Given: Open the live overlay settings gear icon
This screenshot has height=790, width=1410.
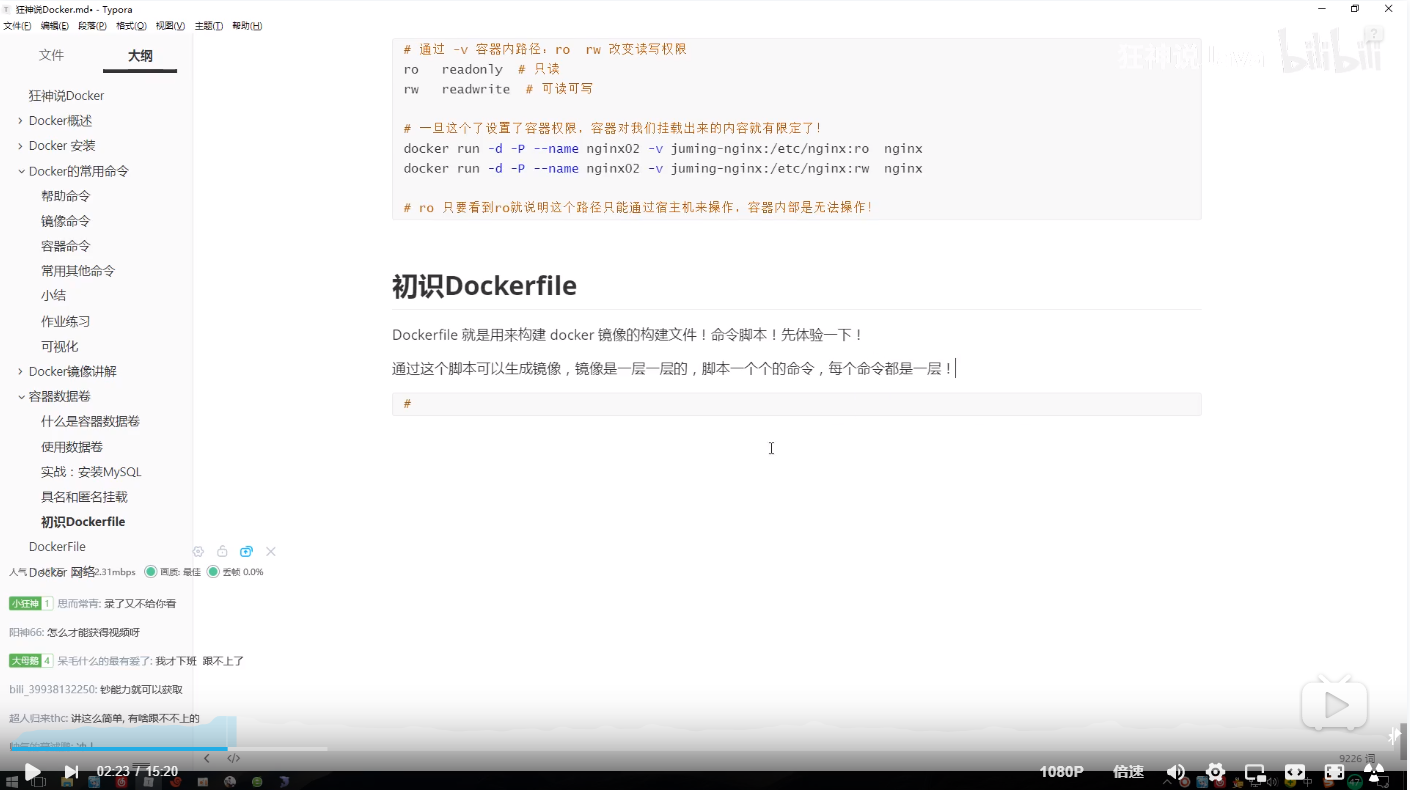Looking at the screenshot, I should tap(198, 551).
